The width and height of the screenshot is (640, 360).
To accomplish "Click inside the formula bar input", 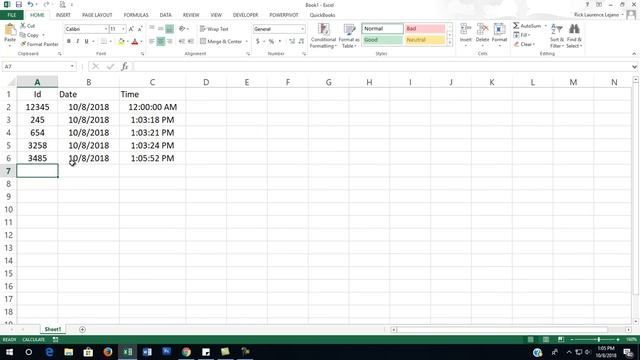I will pyautogui.click(x=382, y=67).
